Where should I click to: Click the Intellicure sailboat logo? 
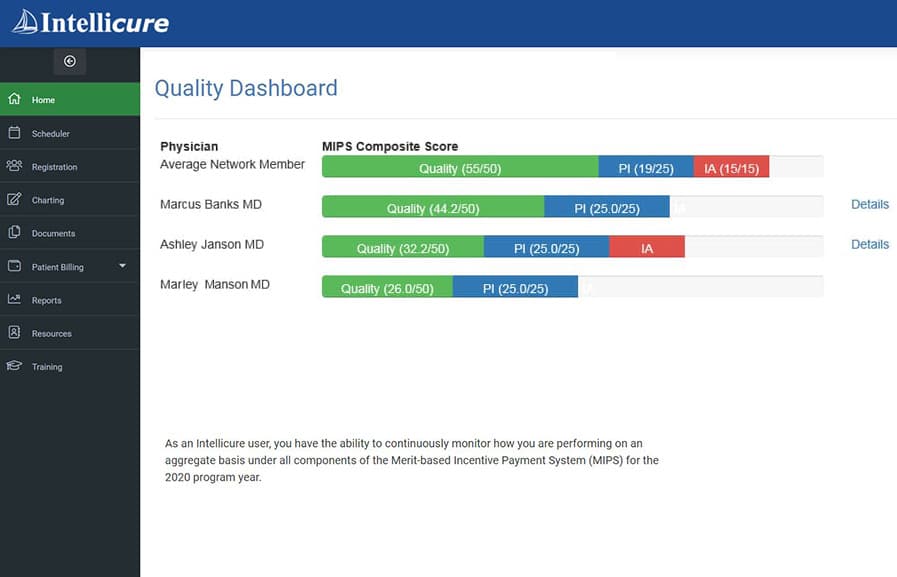(x=25, y=22)
